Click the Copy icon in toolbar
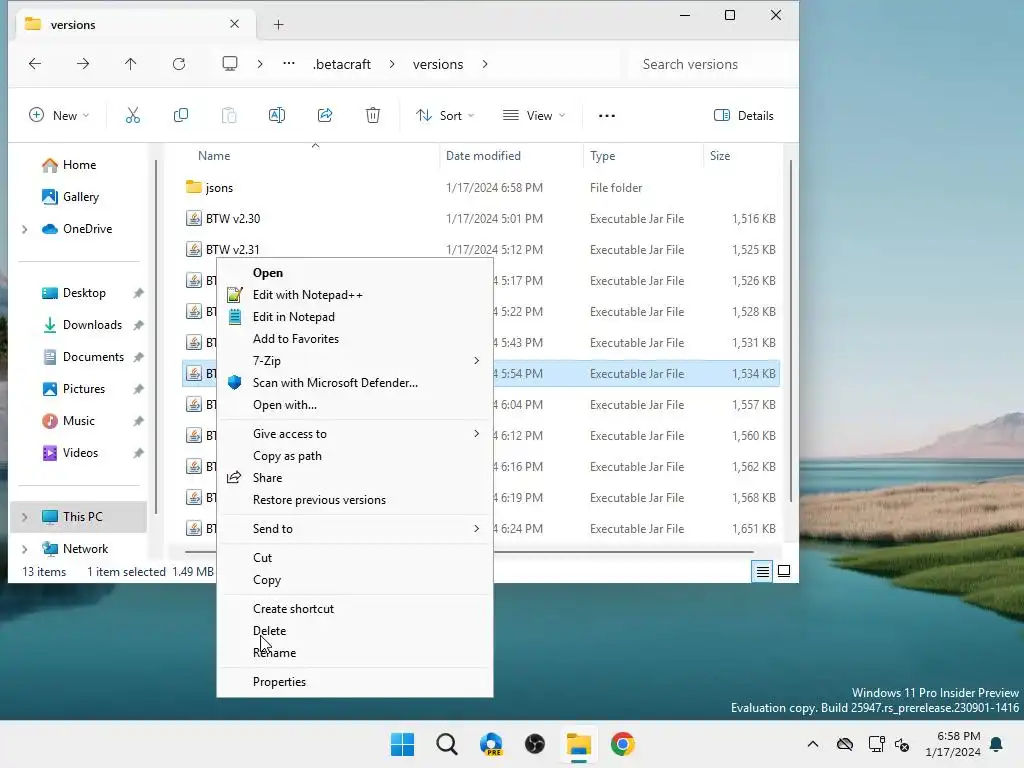Viewport: 1024px width, 768px height. coord(181,116)
